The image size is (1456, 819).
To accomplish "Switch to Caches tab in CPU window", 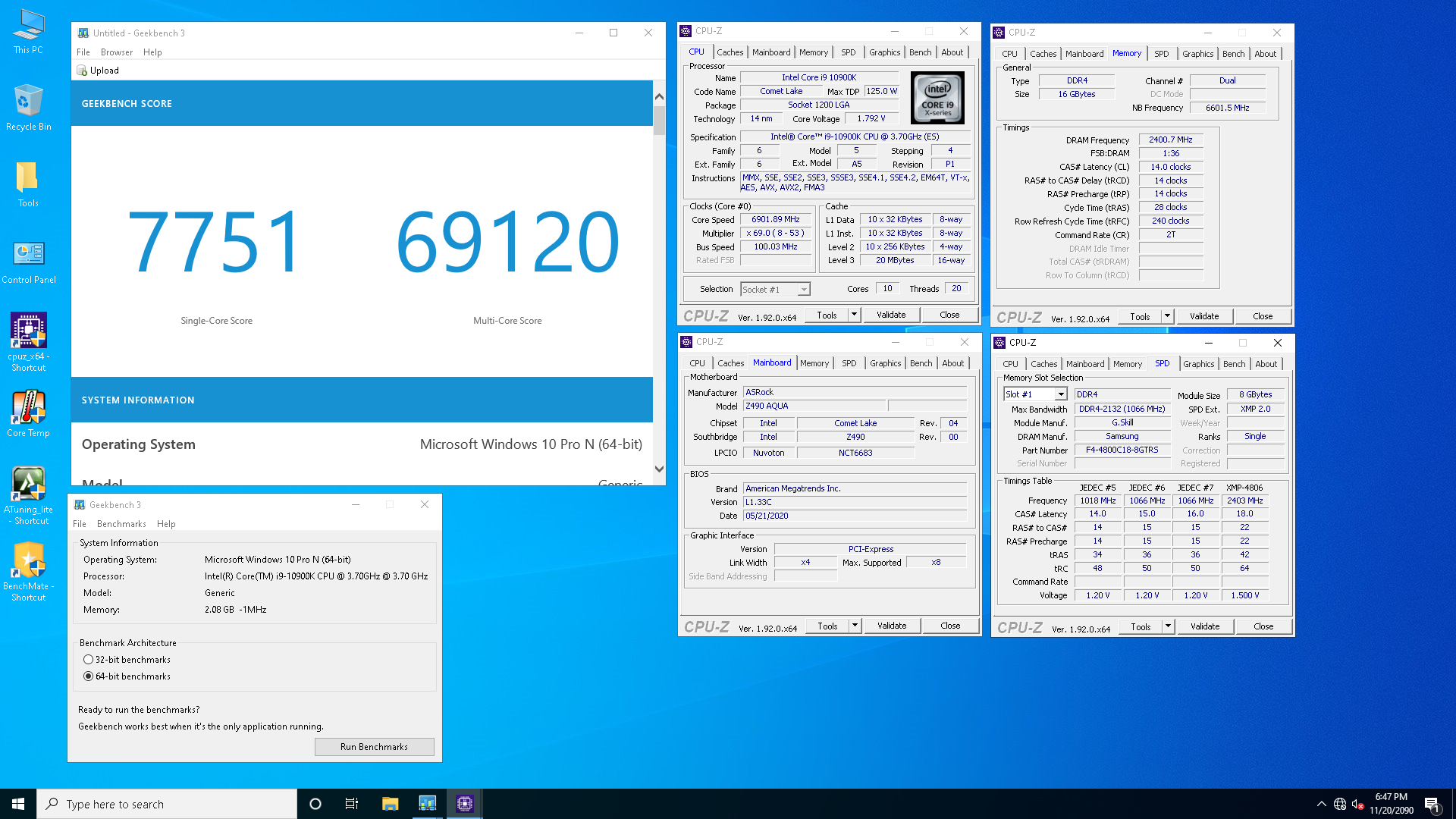I will [x=730, y=52].
